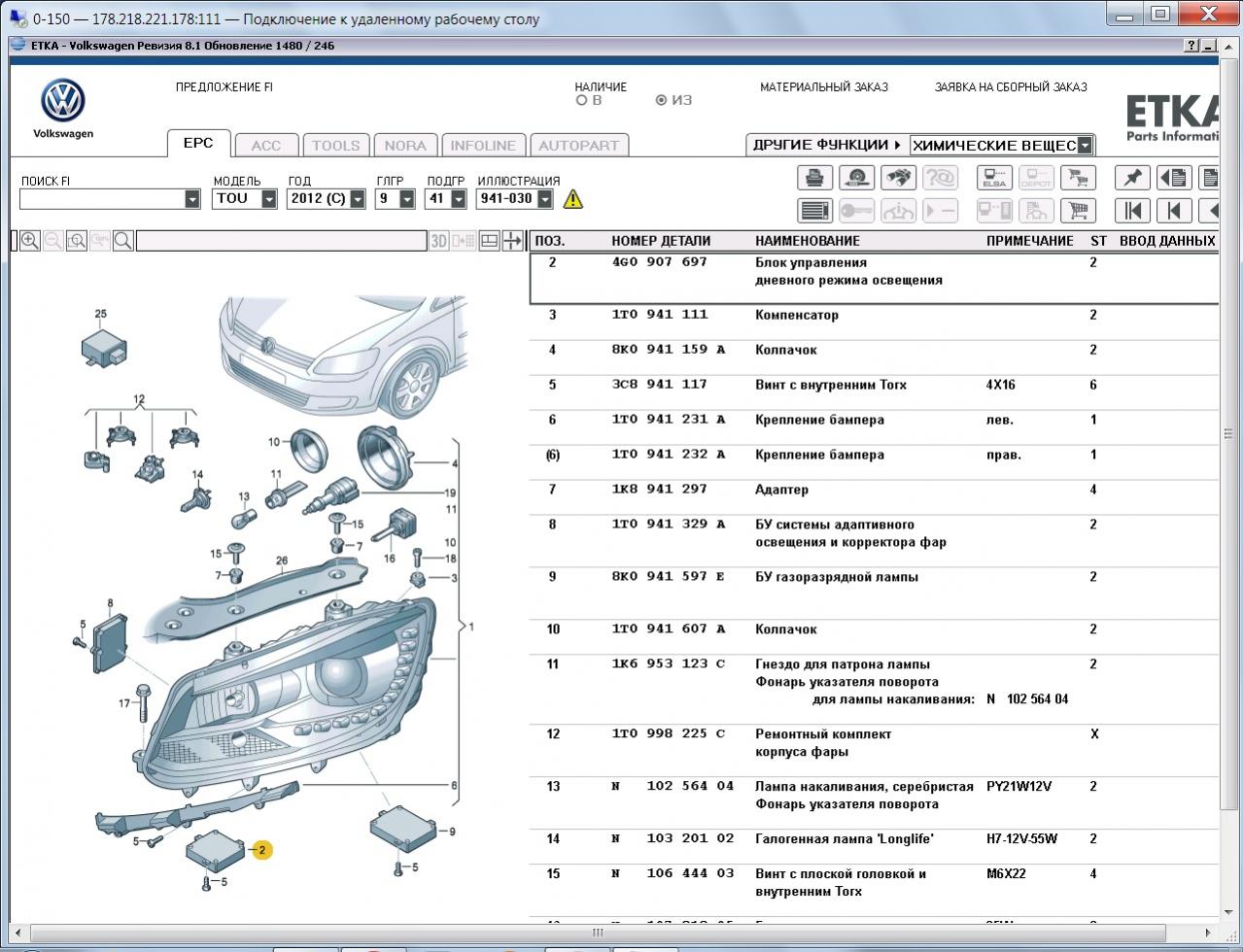Switch to the ACC tab

266,146
